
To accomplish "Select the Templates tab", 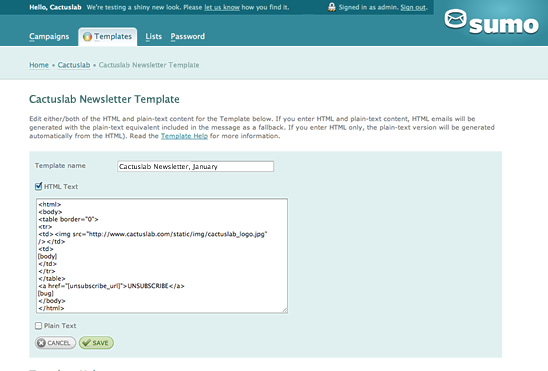I will click(x=108, y=36).
